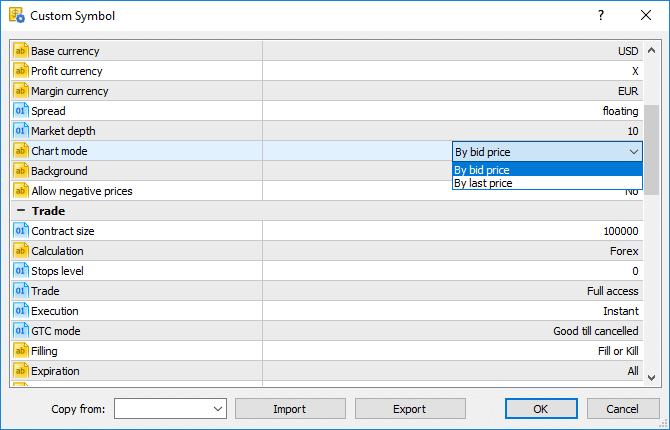Viewport: 670px width, 430px height.
Task: Click the Execution value 'Instant'
Action: 619,311
